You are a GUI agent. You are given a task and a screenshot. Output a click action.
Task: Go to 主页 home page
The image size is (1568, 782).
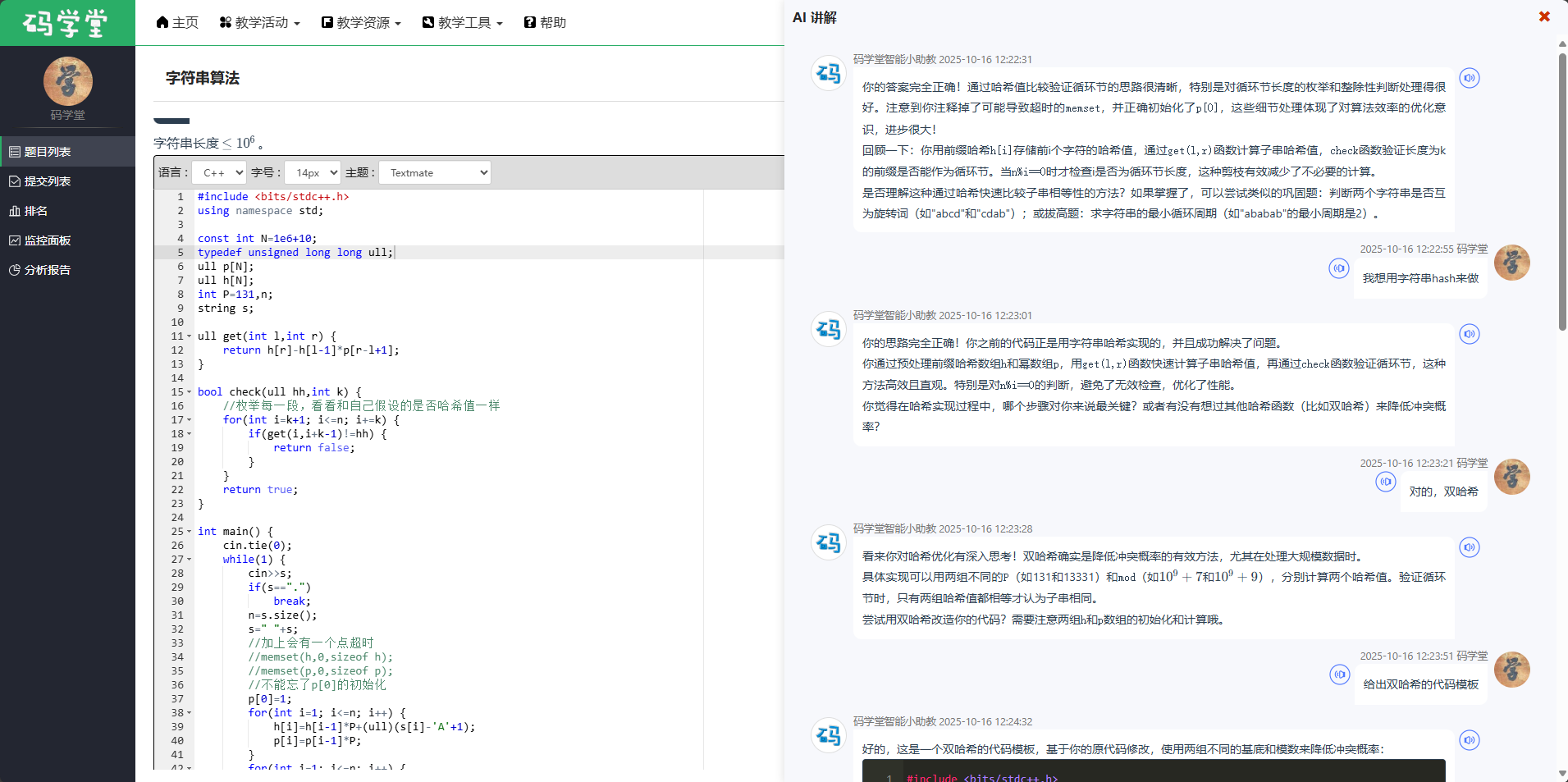(177, 23)
